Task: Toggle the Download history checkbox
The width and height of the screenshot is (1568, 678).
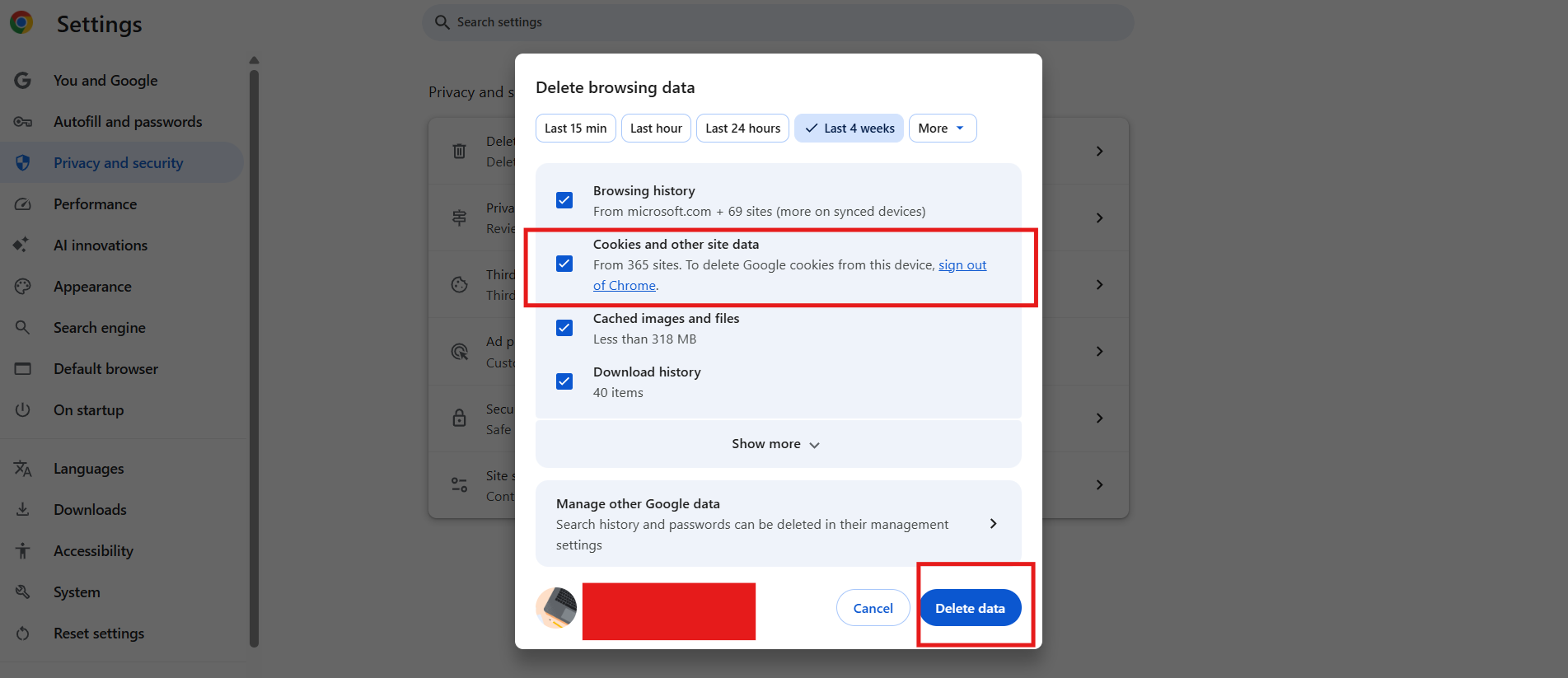Action: [x=564, y=381]
